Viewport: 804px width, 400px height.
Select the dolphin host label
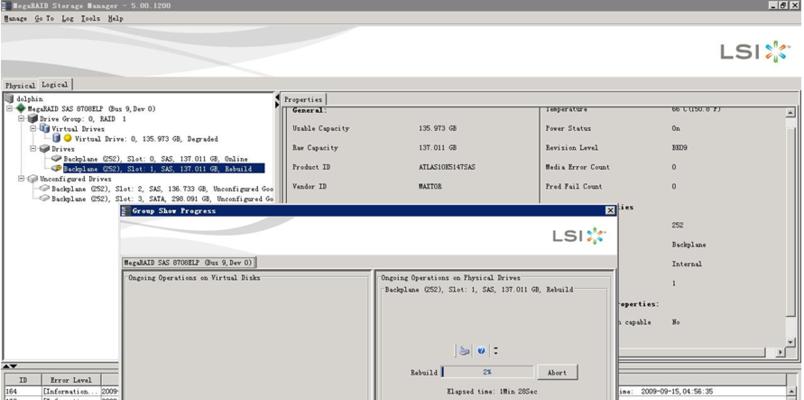click(30, 99)
